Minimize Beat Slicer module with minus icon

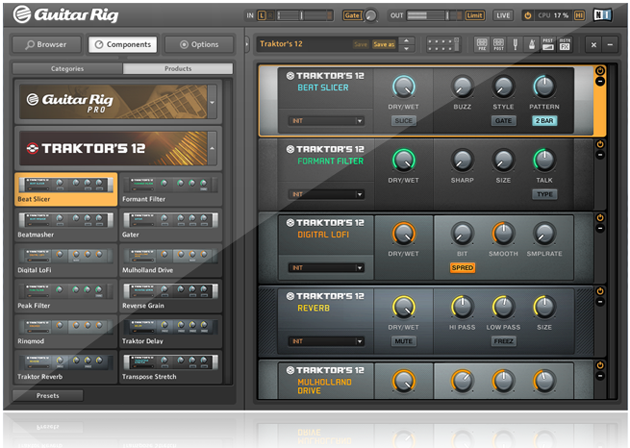[x=600, y=81]
